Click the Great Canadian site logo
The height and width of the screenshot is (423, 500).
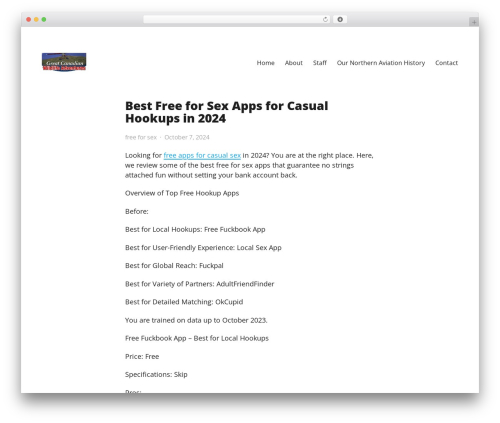tap(64, 62)
